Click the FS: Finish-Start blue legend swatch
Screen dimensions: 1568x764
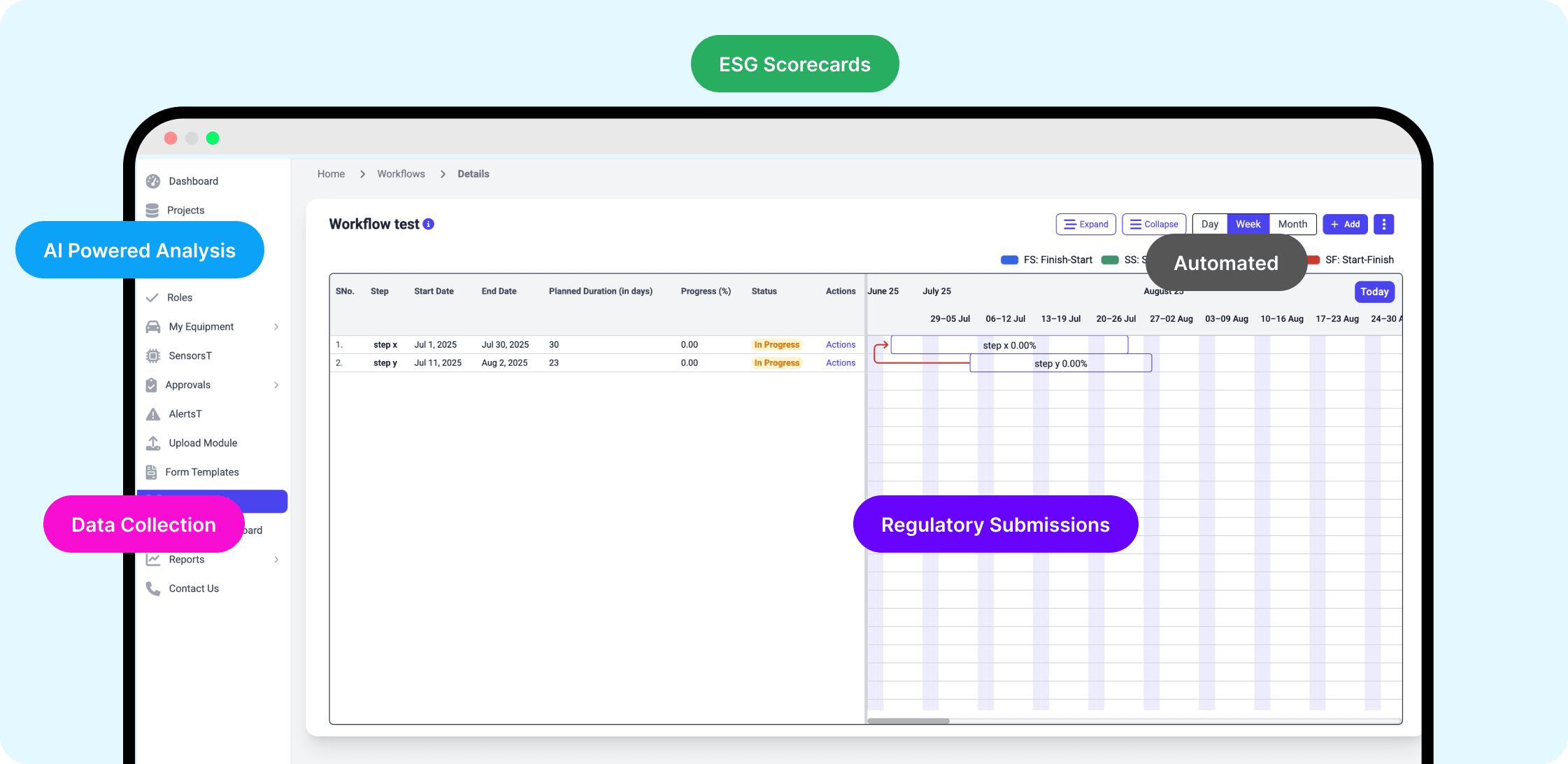tap(1009, 260)
